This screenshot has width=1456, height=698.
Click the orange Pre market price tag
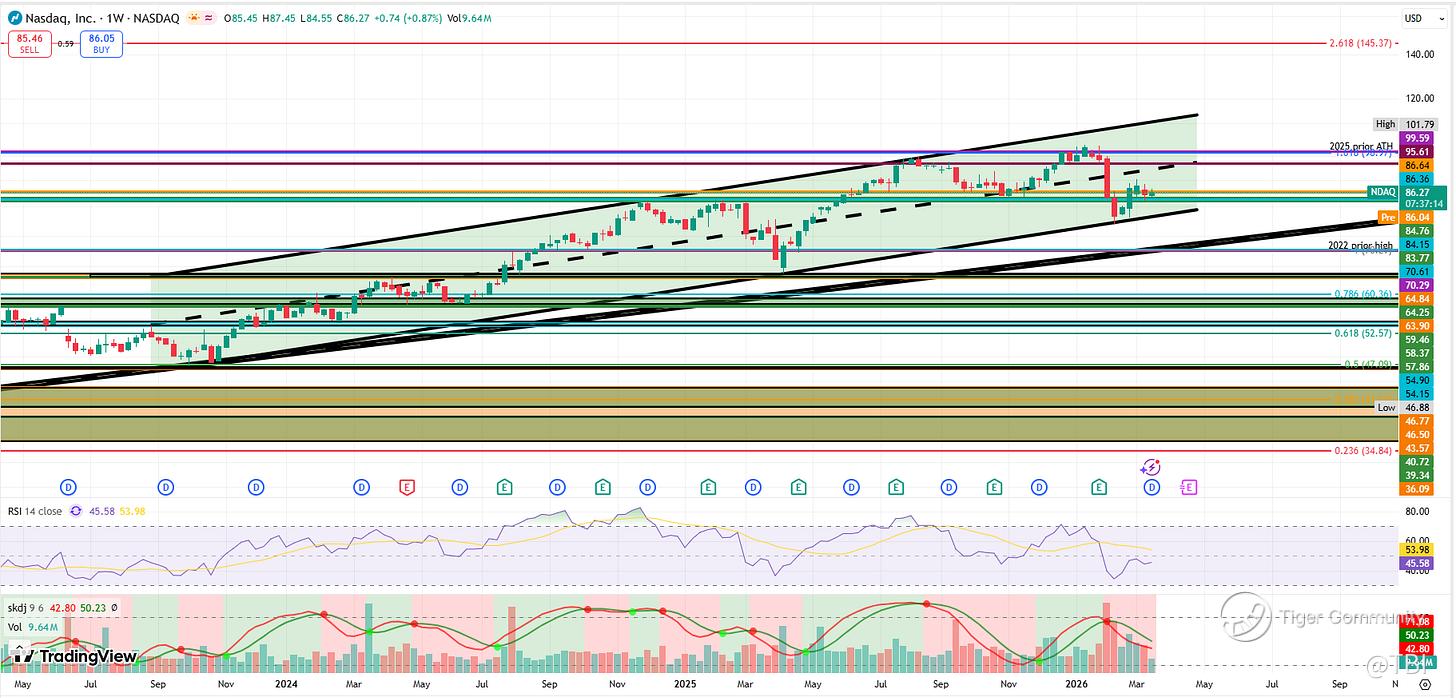1388,217
